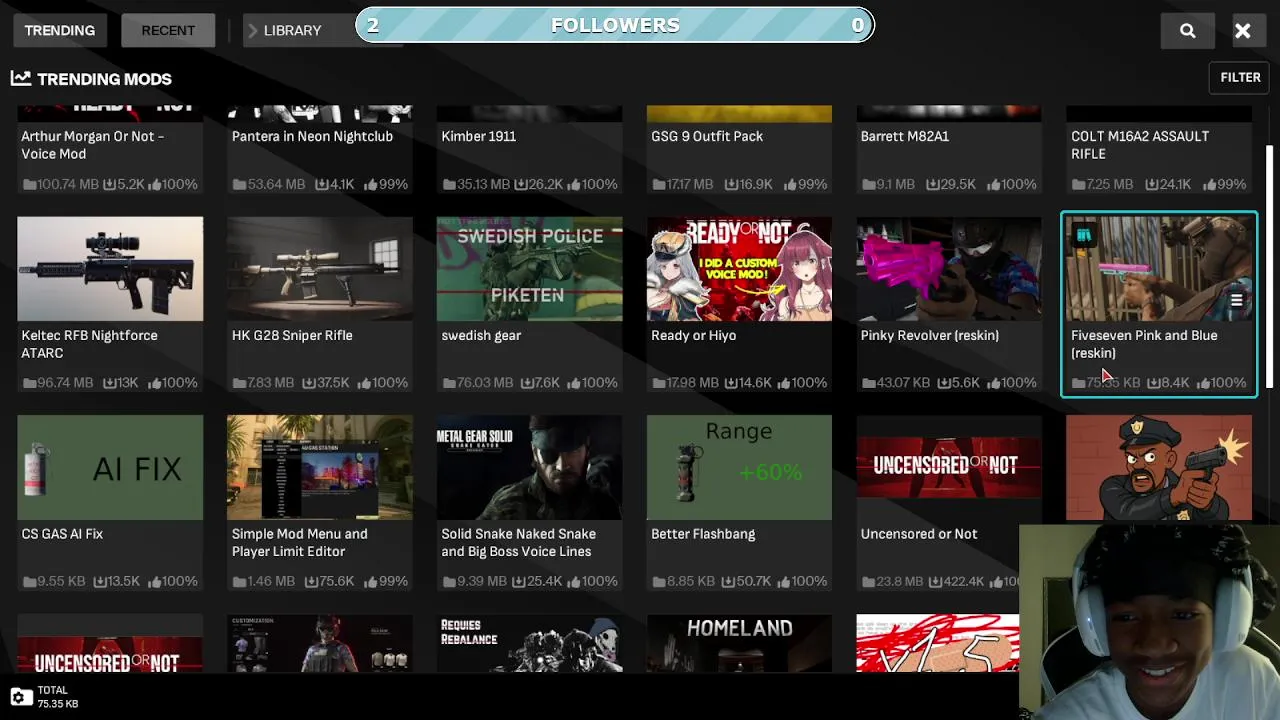Click the file size icon on Uncensored or Not

click(868, 581)
